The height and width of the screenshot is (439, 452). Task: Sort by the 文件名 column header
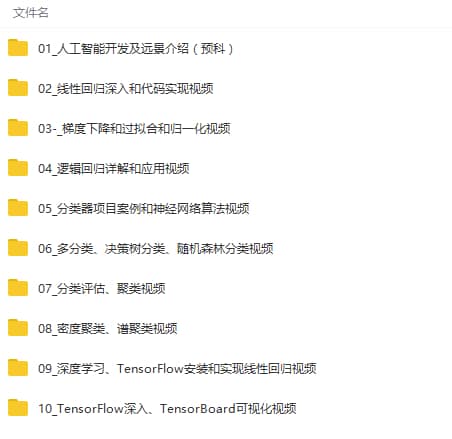[31, 13]
